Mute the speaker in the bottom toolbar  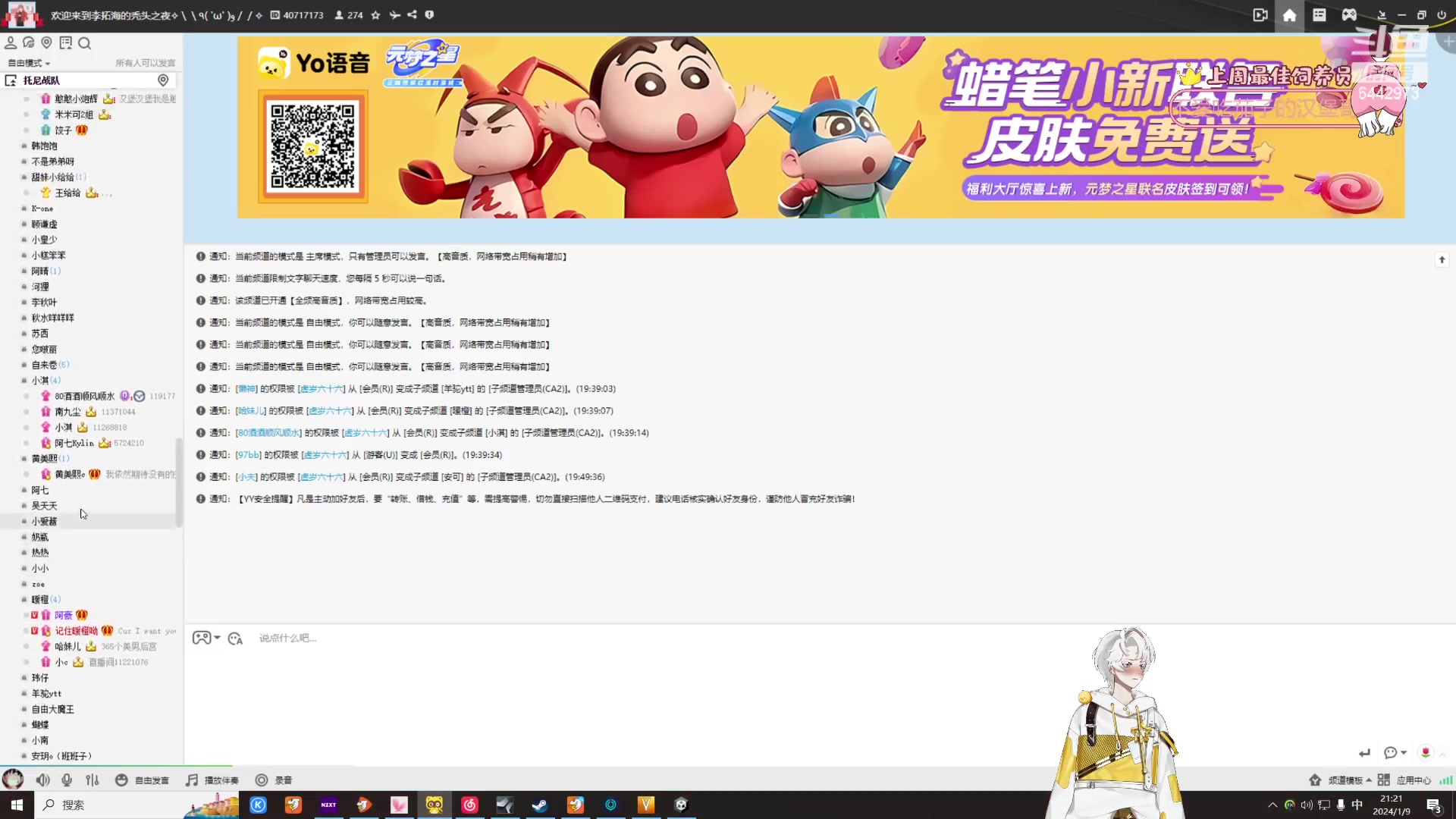43,780
